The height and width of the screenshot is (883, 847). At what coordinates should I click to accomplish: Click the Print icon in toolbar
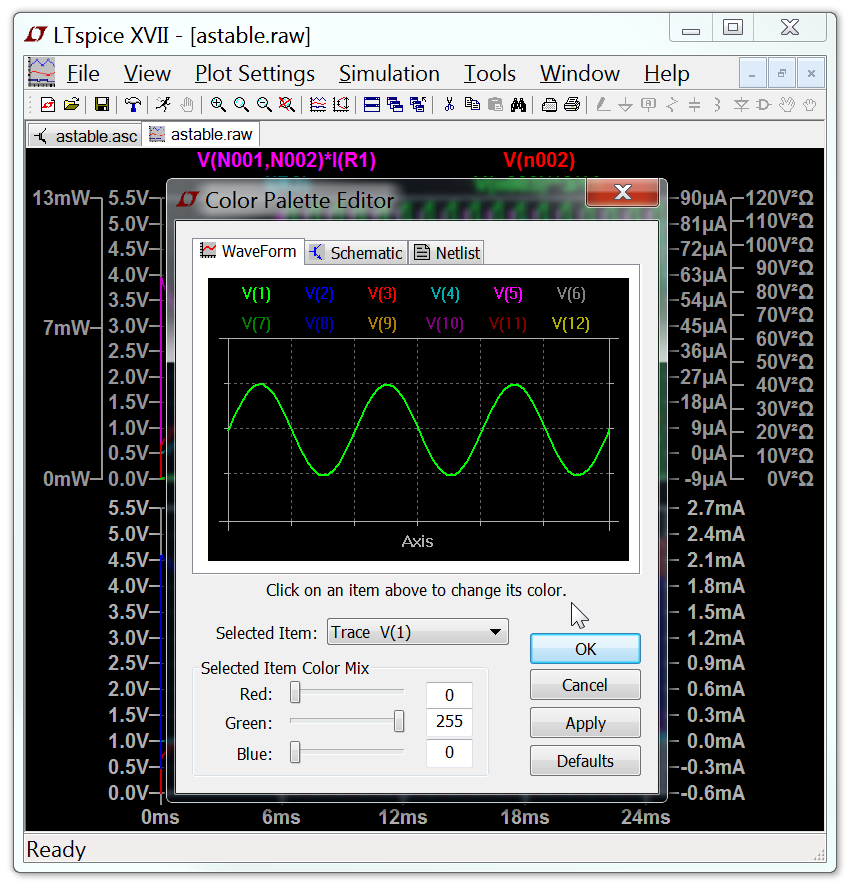point(572,104)
